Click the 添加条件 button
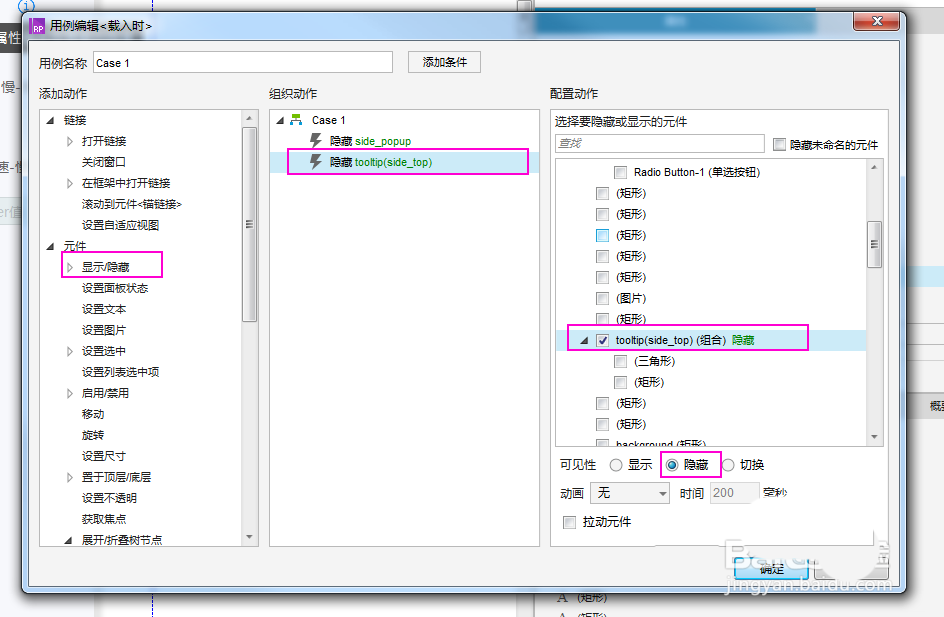The image size is (944, 617). 443,61
